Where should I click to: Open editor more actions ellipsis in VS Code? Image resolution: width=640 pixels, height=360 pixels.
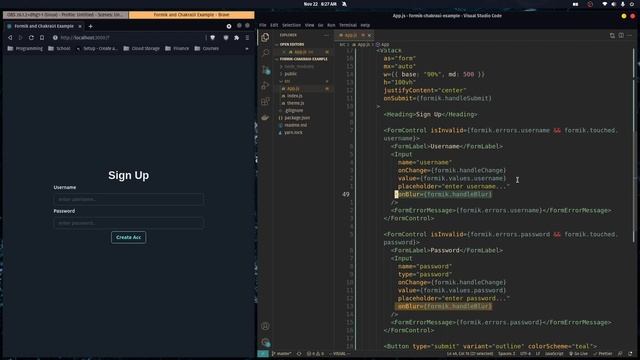click(630, 36)
